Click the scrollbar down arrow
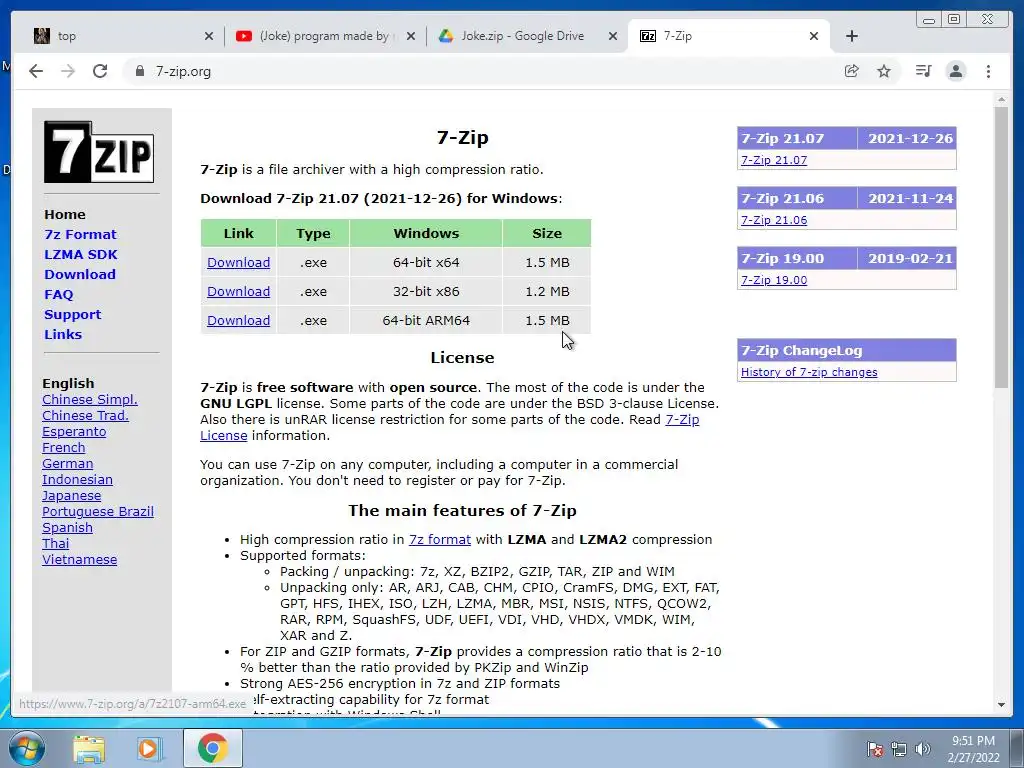The height and width of the screenshot is (768, 1024). tap(1001, 705)
